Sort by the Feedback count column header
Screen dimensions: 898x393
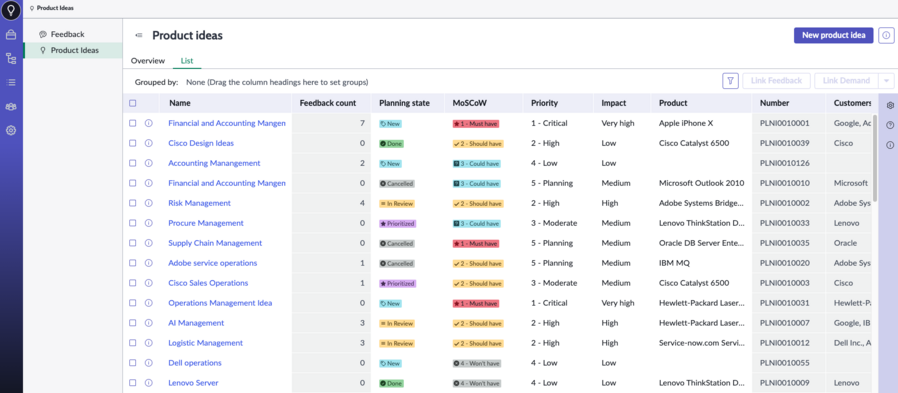328,103
